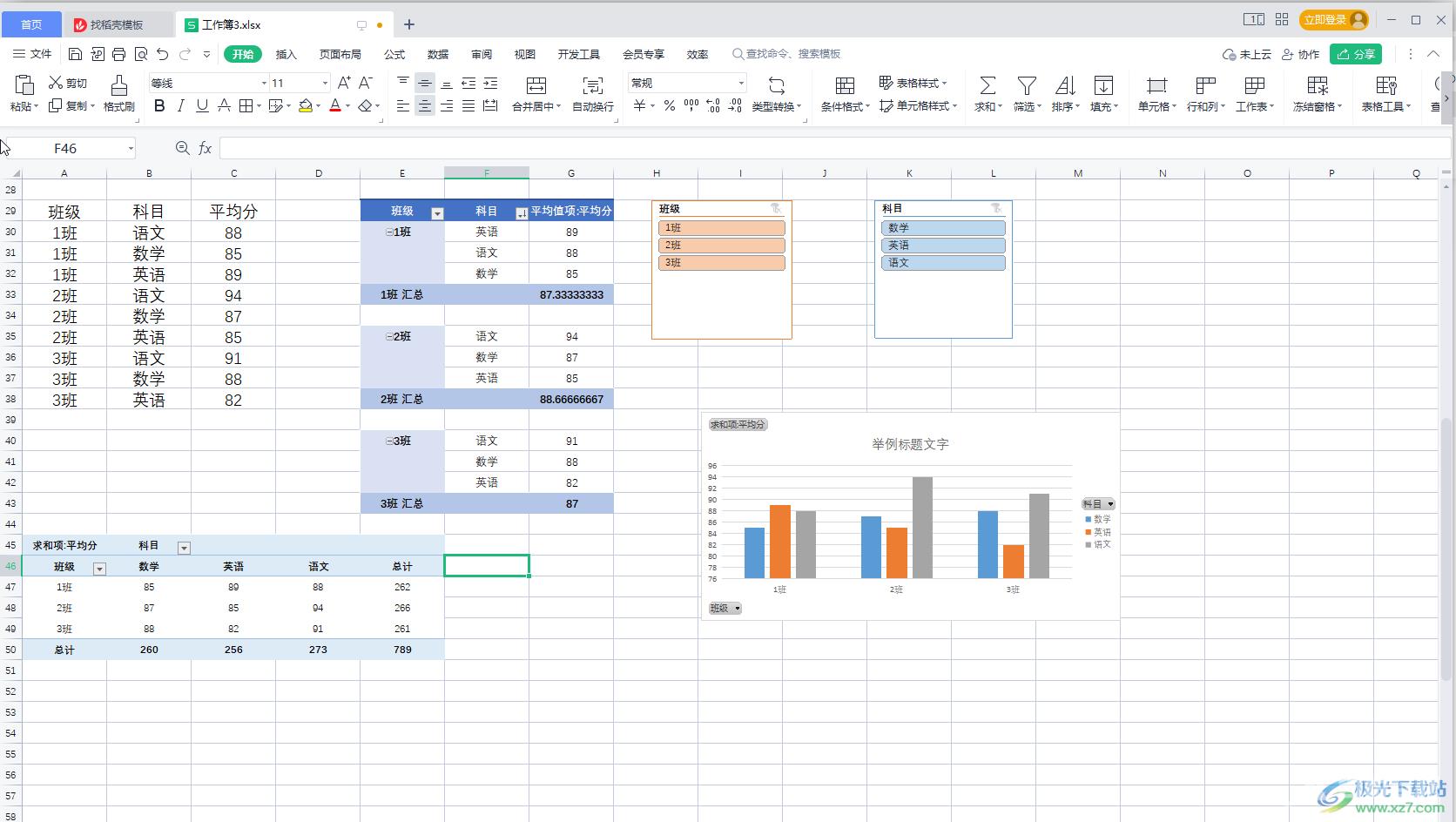
Task: Toggle 数学 in the 科目 slicer
Action: (x=943, y=228)
